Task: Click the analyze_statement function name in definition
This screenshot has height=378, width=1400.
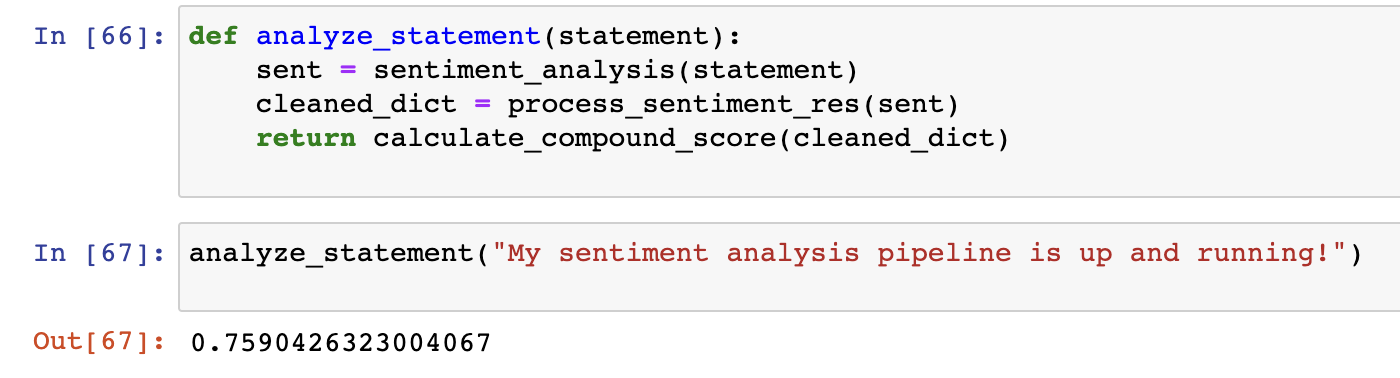Action: click(398, 38)
